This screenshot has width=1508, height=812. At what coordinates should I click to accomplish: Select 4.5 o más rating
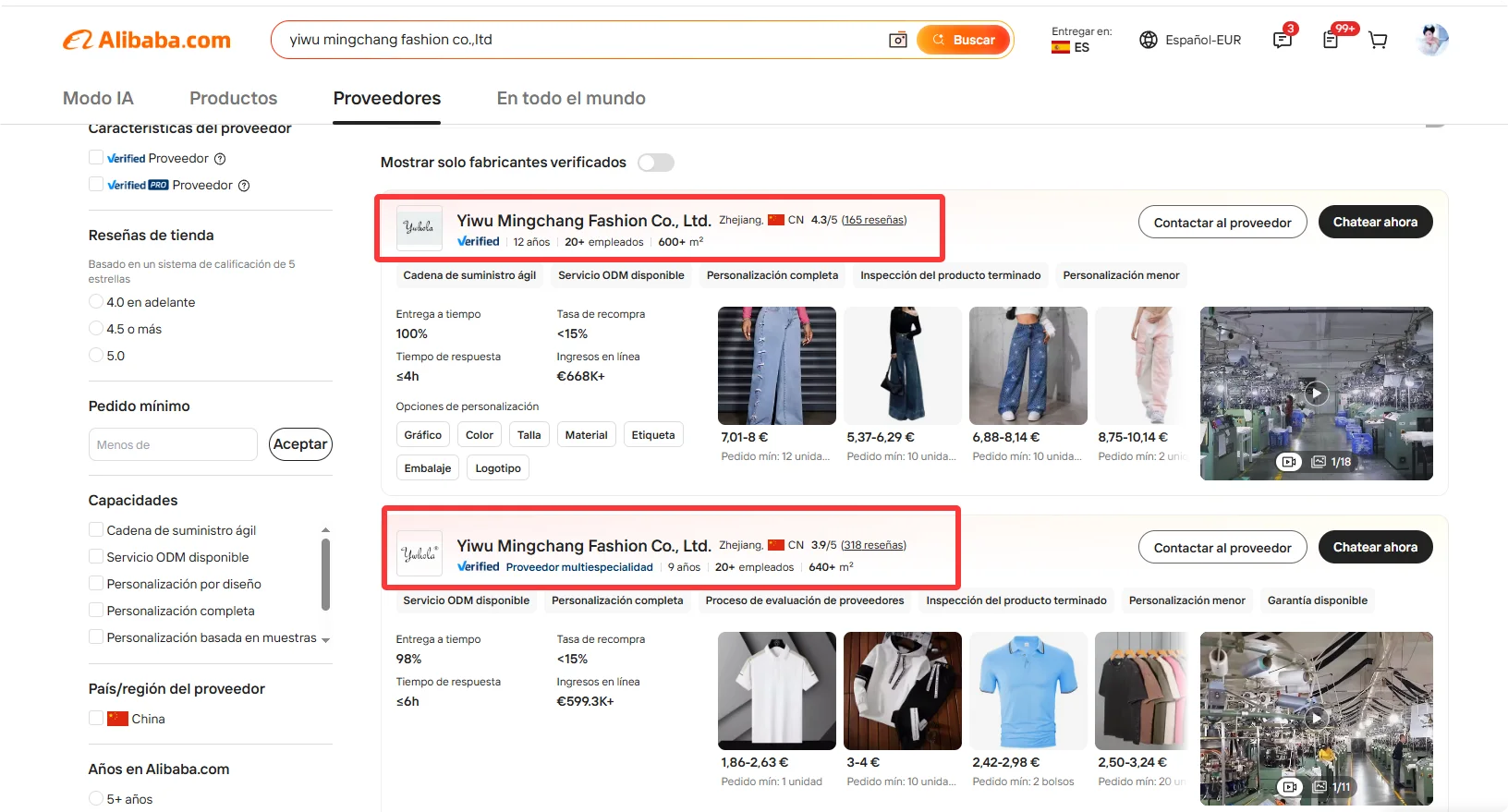tap(96, 329)
